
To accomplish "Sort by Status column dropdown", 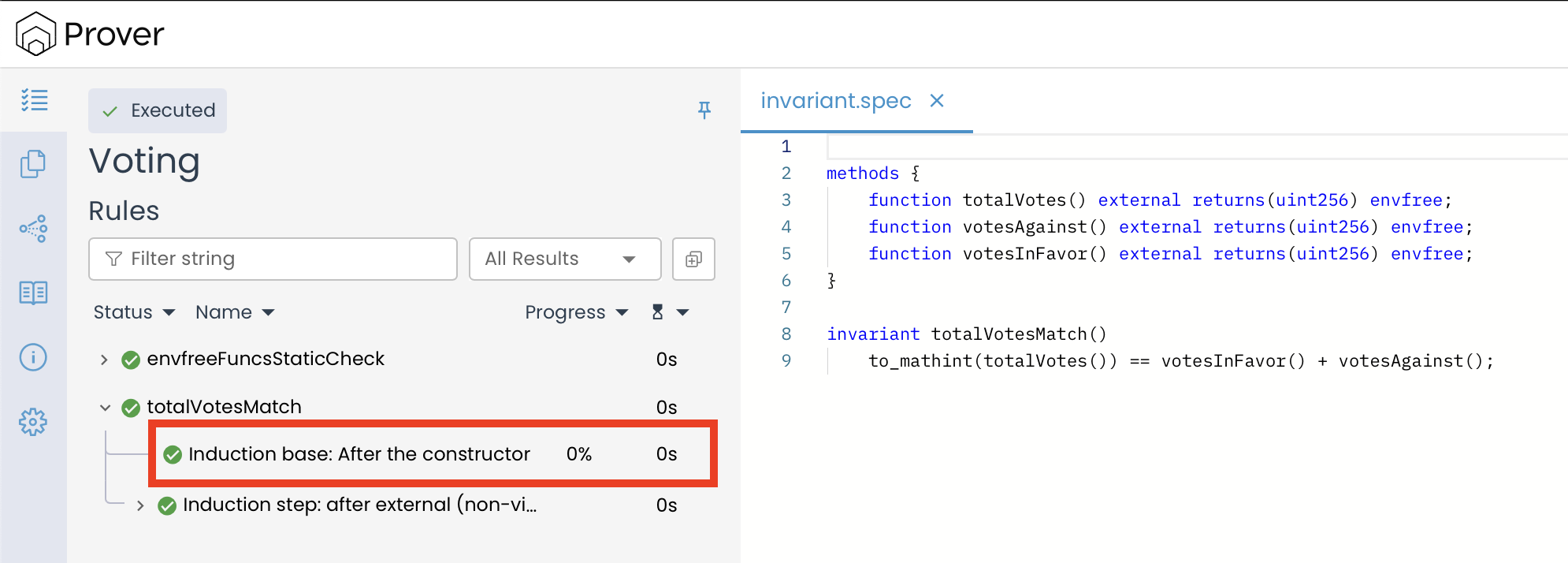I will 134,312.
